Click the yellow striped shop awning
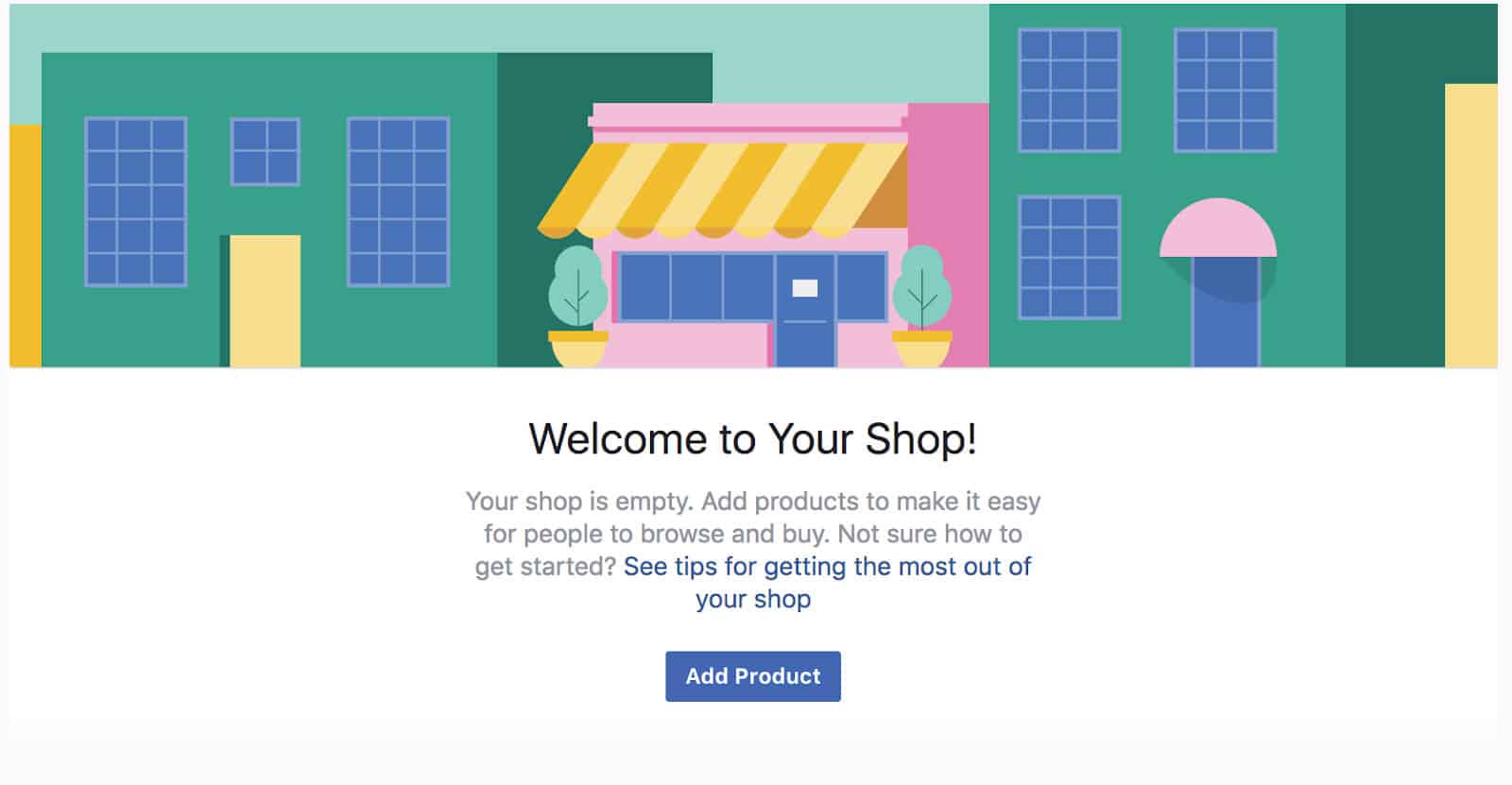Image resolution: width=1512 pixels, height=785 pixels. [x=723, y=189]
